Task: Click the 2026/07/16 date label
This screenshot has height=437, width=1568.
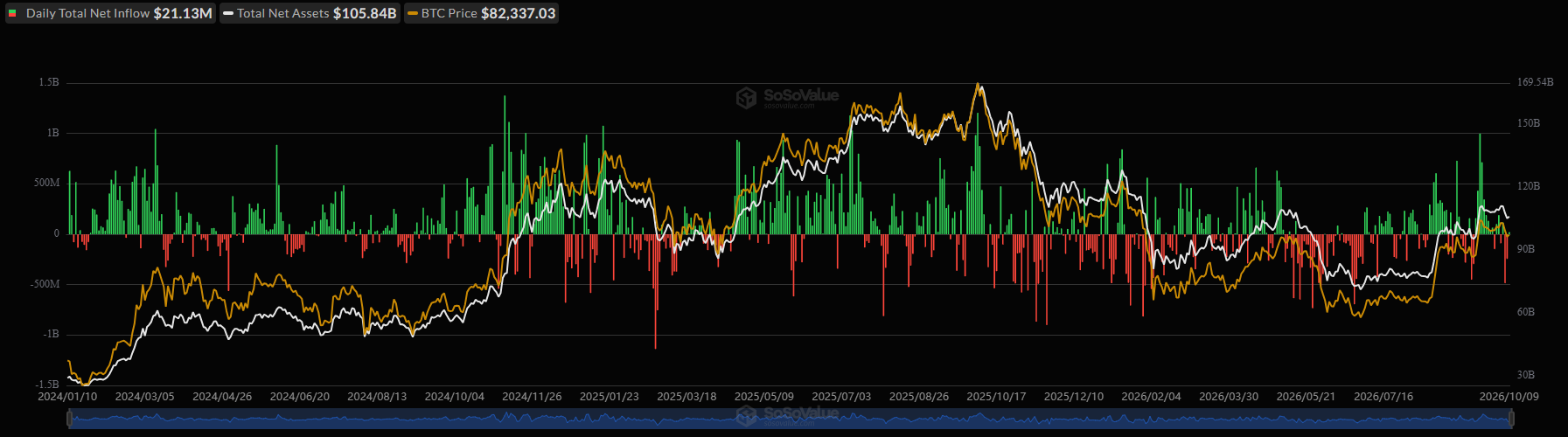Action: [1383, 397]
